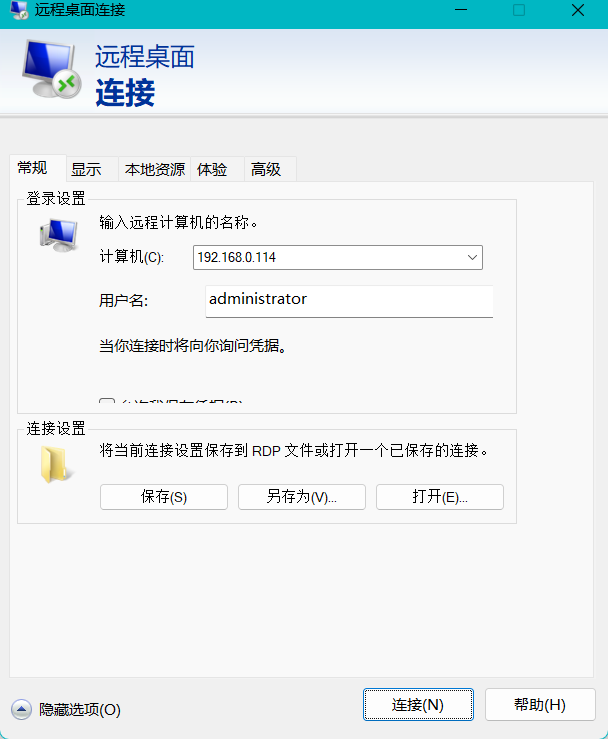This screenshot has width=608, height=739.
Task: Collapse options via the 隐藏选项 arrow icon
Action: pyautogui.click(x=22, y=709)
